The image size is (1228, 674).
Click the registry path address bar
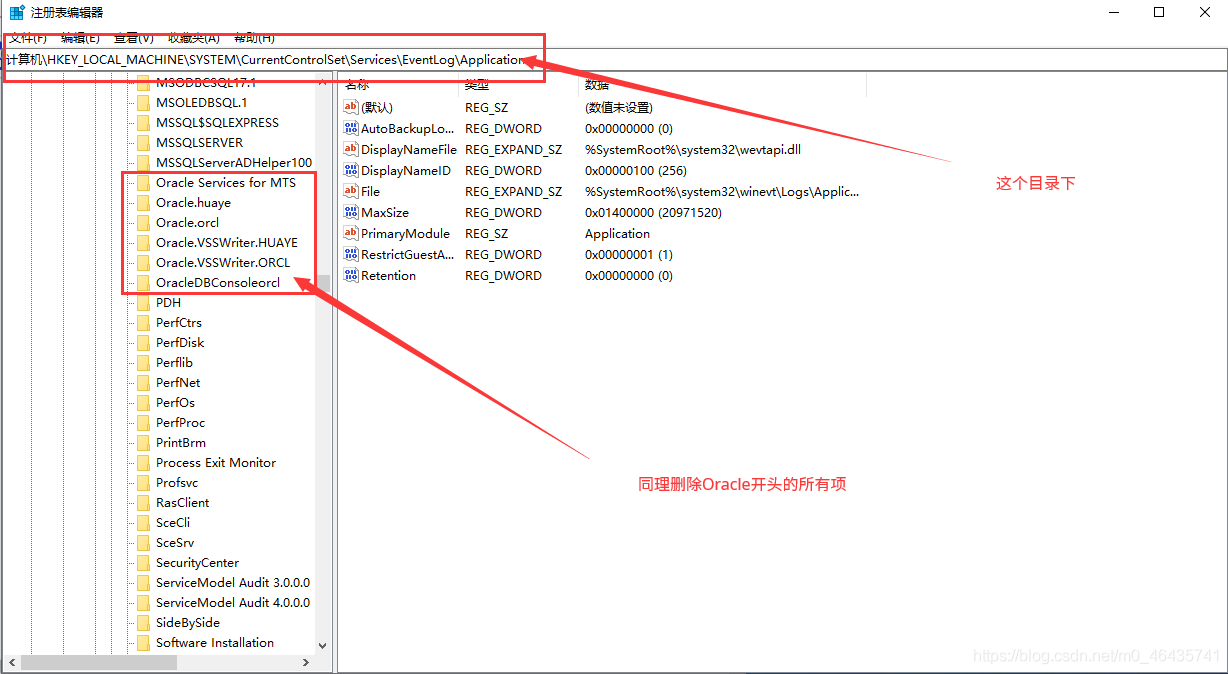tap(614, 60)
